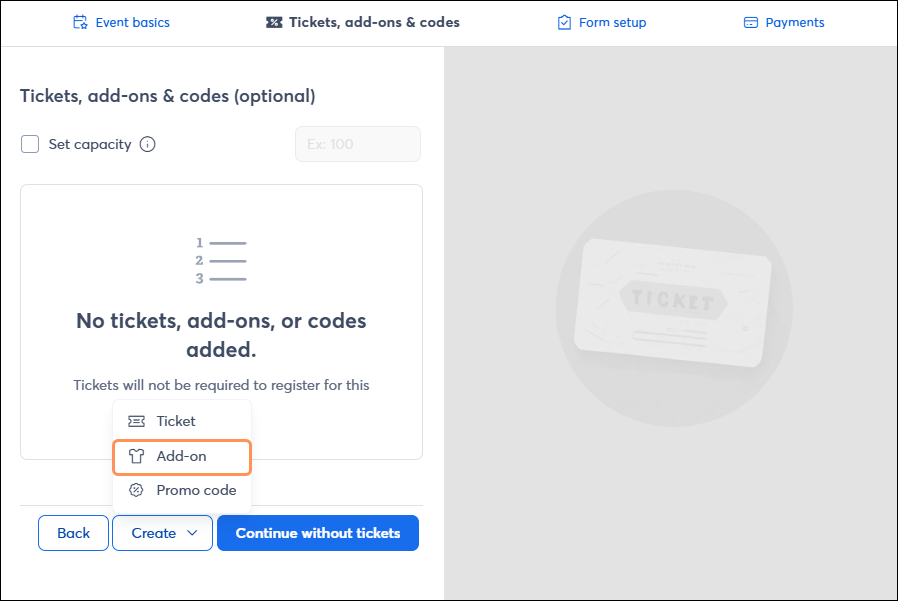Click the ticket icon beside Ticket menu entry
Screen dimensions: 898x601
click(136, 421)
